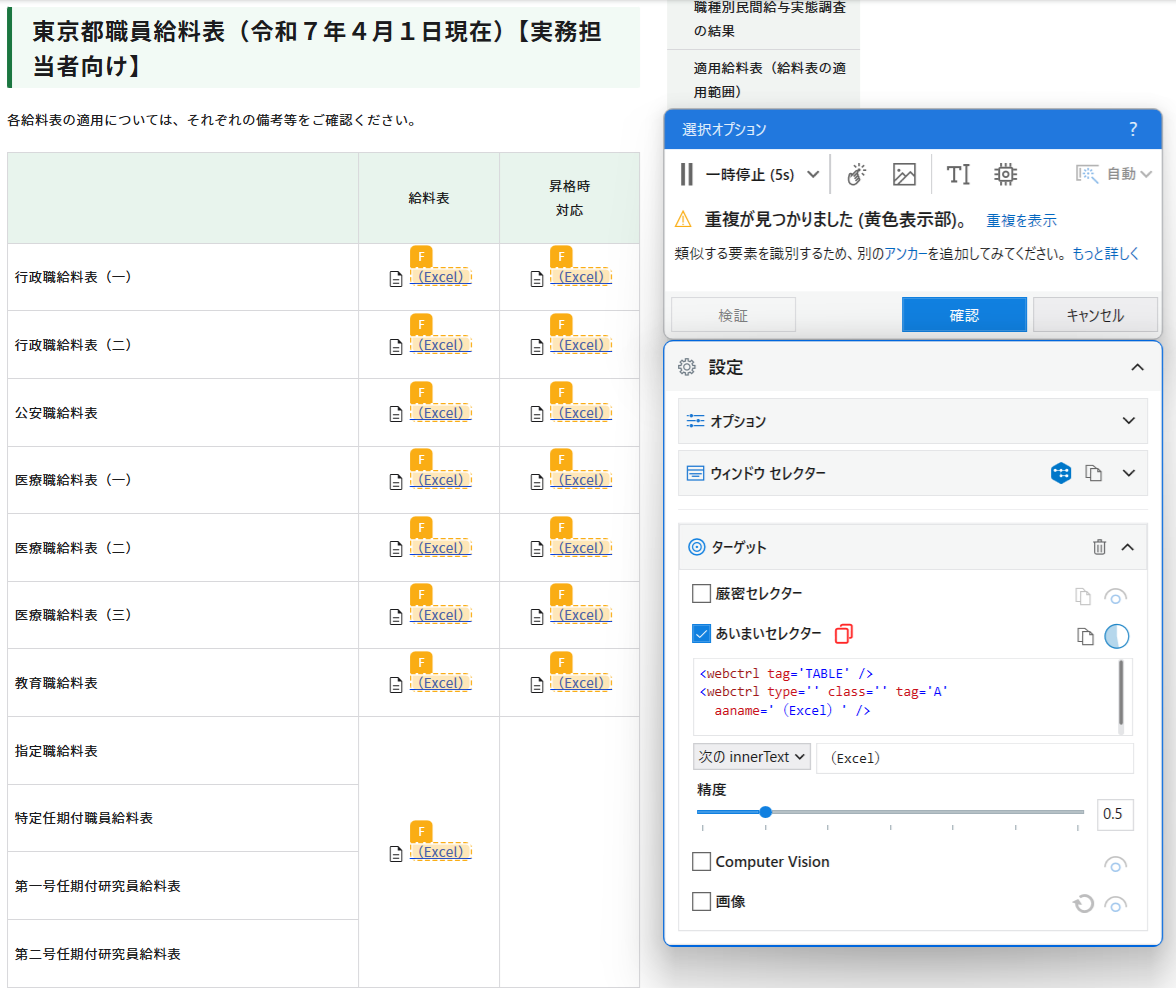Image resolution: width=1176 pixels, height=988 pixels.
Task: Click the 昇格時対応 column header
Action: [569, 198]
